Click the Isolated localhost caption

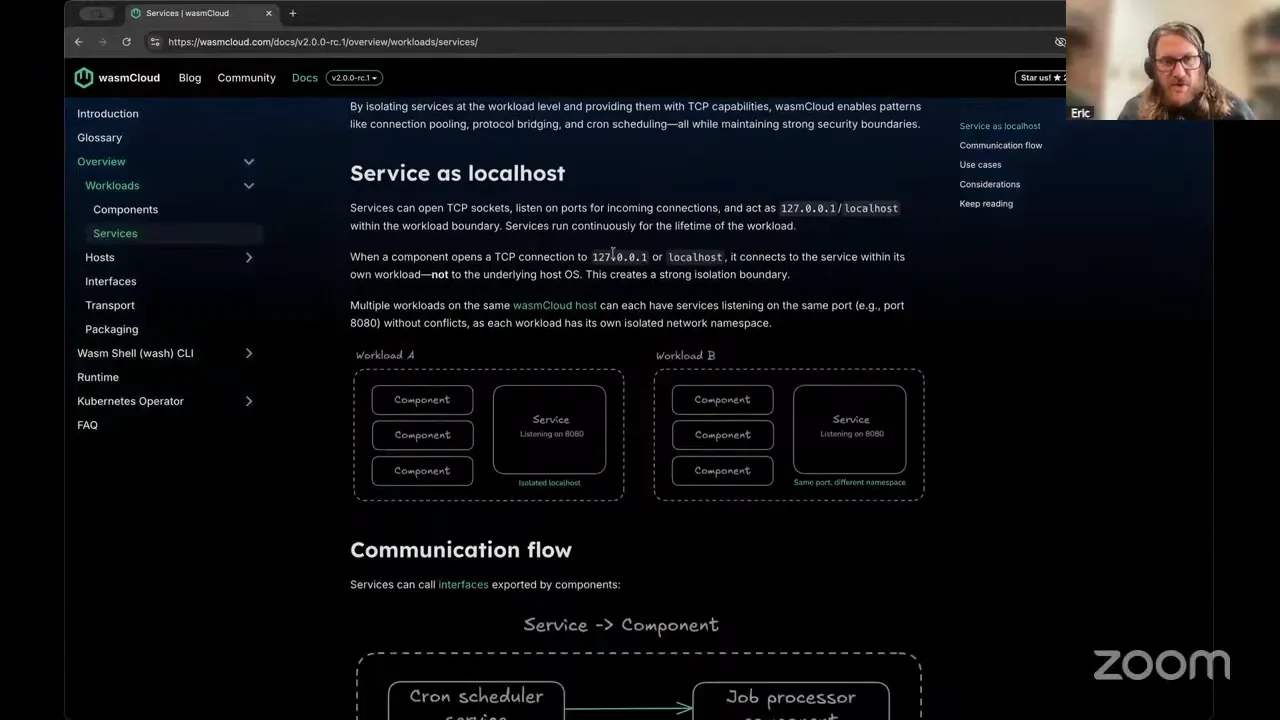click(549, 483)
